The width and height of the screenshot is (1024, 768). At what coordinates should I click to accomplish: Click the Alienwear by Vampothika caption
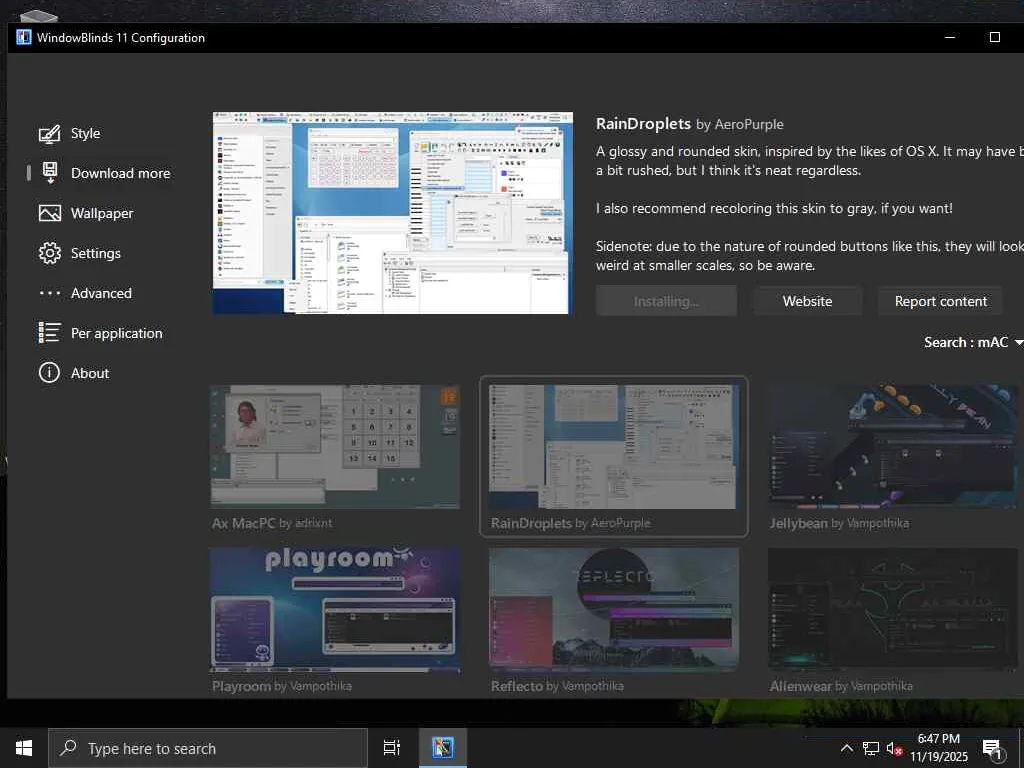[841, 686]
